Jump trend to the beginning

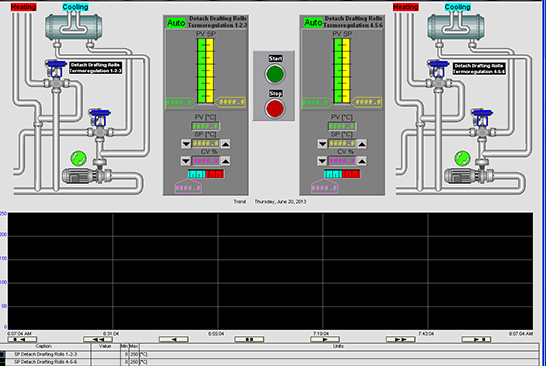22,339
